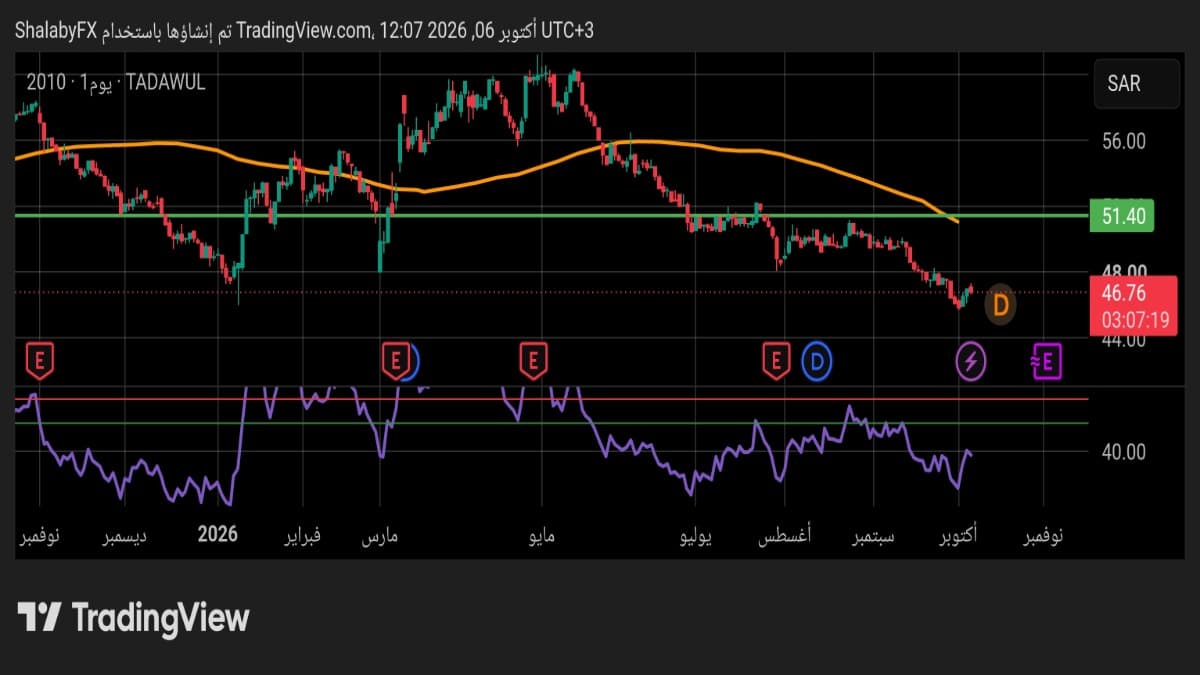Click the ديسمبر label on time axis
Screen dimensions: 1200x675
point(125,536)
